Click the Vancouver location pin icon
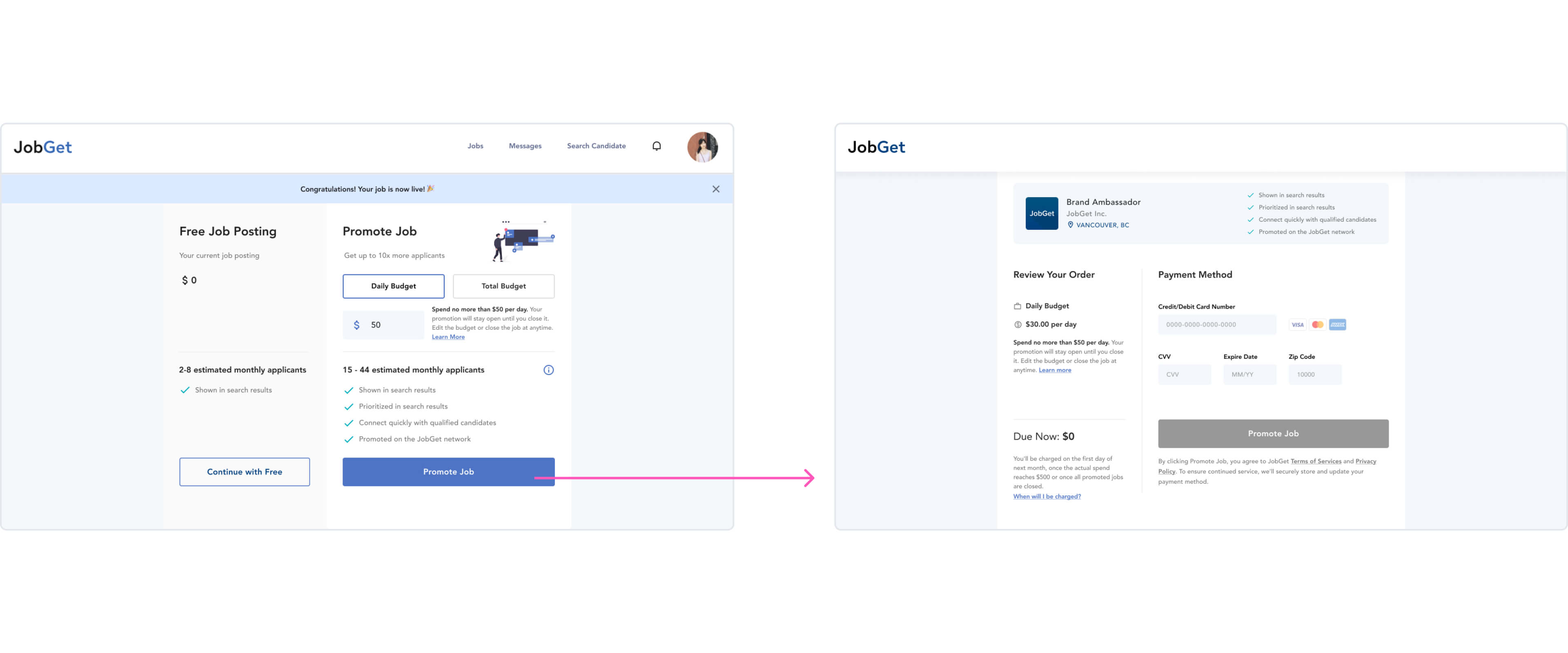This screenshot has height=653, width=1568. (1070, 225)
